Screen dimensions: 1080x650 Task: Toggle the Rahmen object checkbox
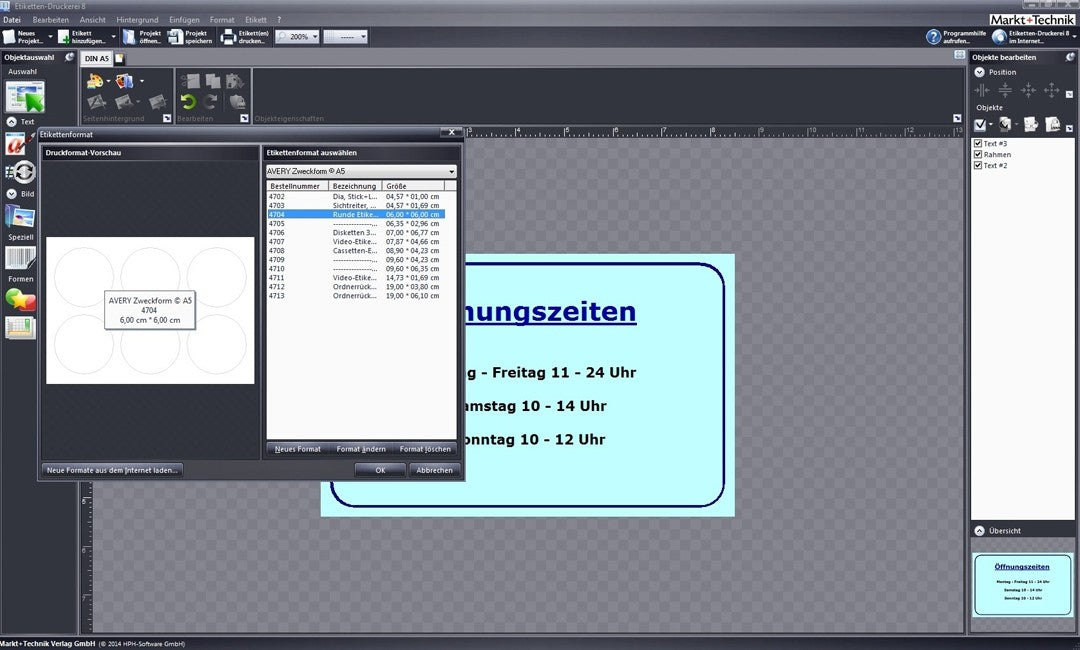coord(978,155)
